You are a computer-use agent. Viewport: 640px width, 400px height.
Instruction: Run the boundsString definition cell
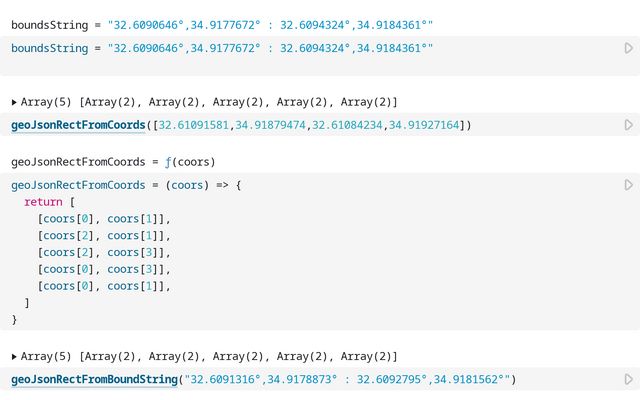(628, 48)
